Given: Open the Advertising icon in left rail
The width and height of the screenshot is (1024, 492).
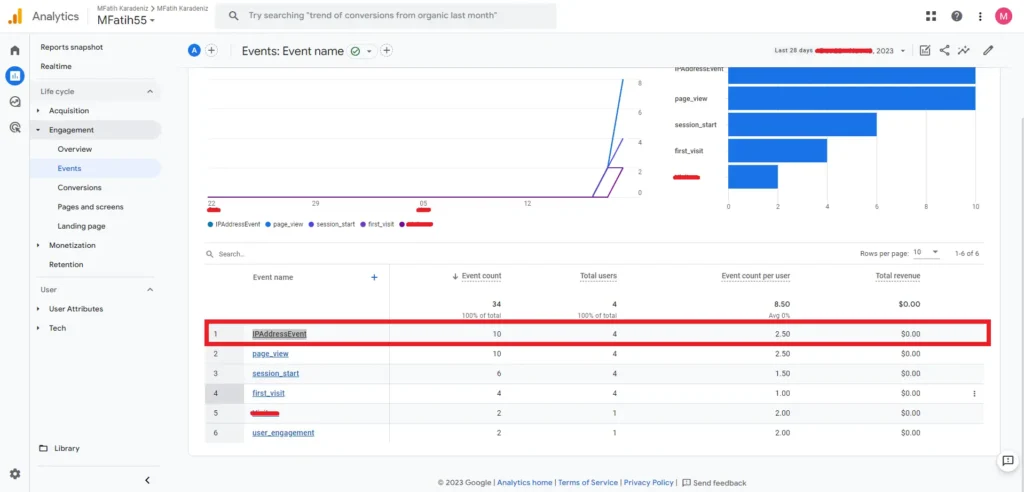Looking at the screenshot, I should (x=15, y=127).
